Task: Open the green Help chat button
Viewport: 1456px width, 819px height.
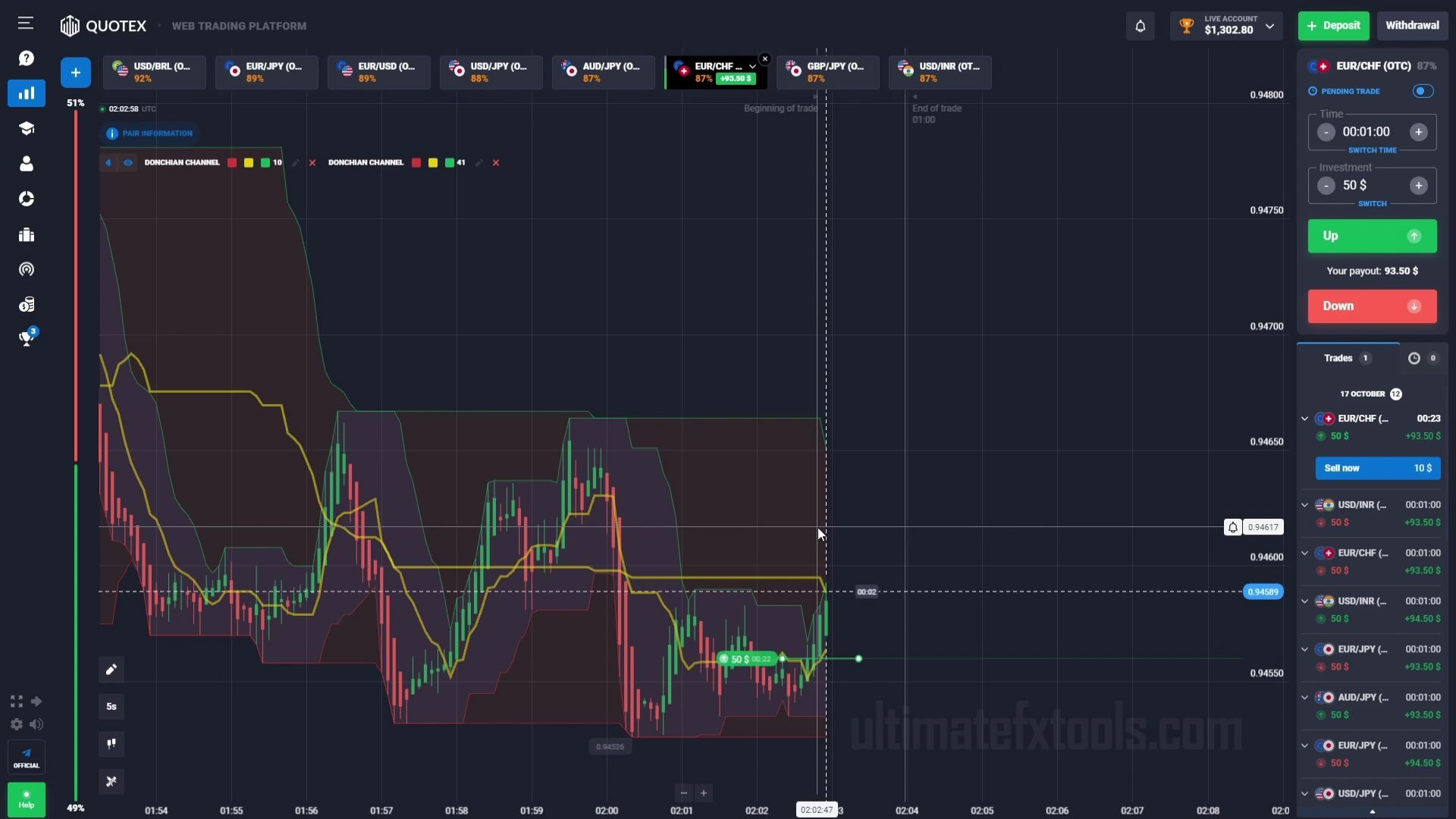Action: coord(27,799)
